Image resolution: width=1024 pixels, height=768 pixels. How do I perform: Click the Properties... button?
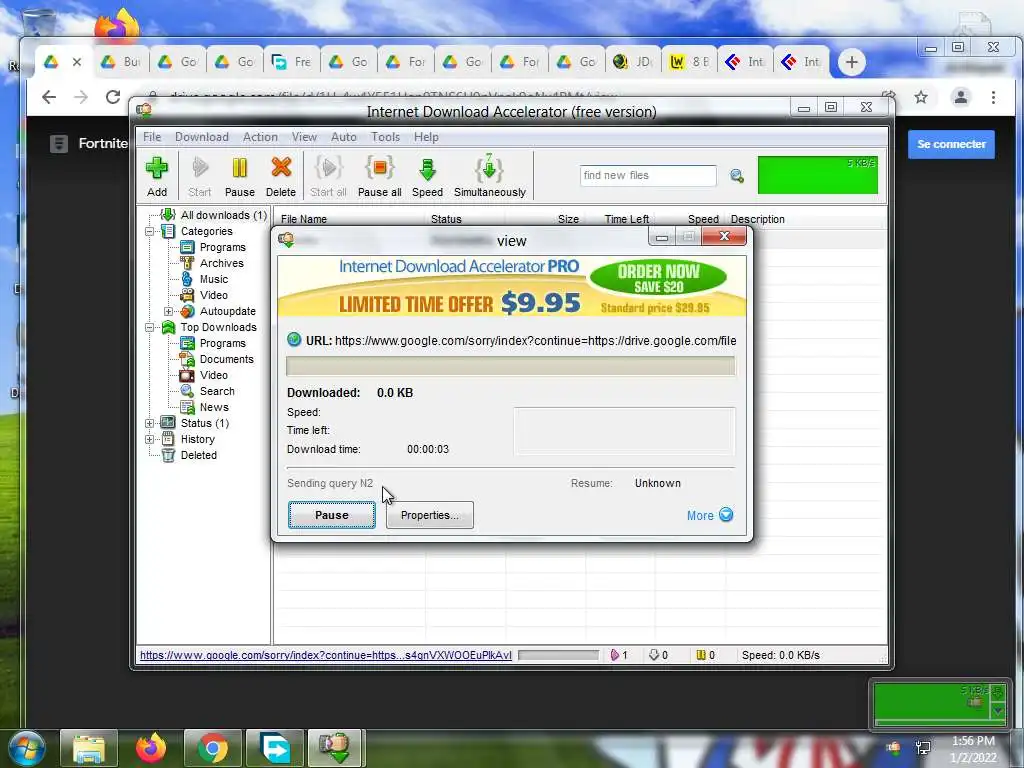coord(430,515)
